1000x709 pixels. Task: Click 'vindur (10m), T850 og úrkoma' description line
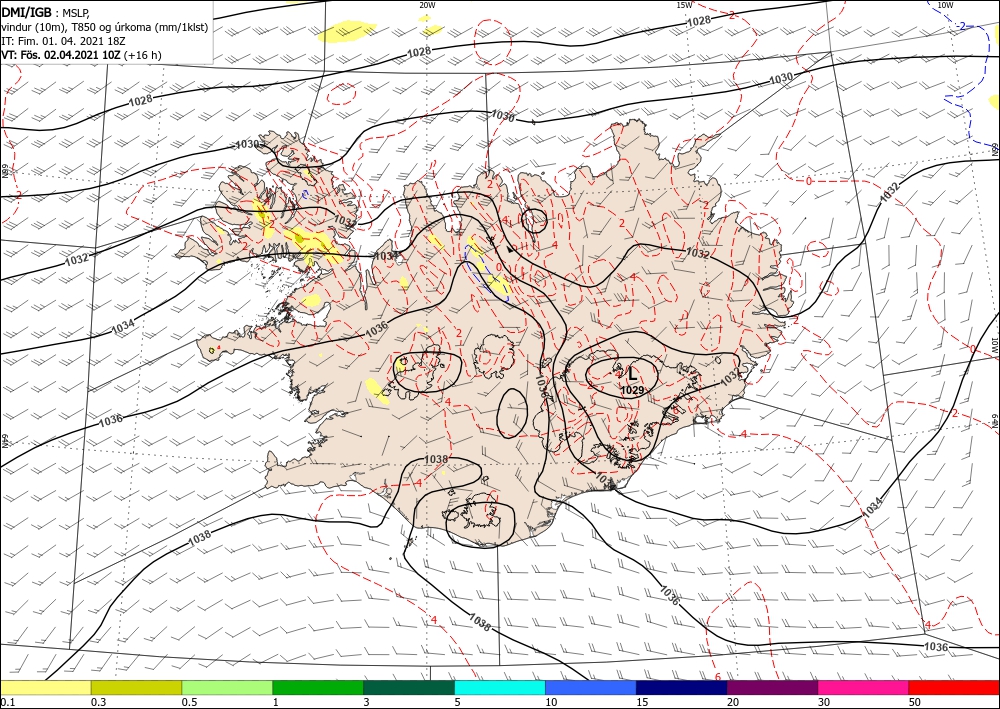tap(78, 27)
